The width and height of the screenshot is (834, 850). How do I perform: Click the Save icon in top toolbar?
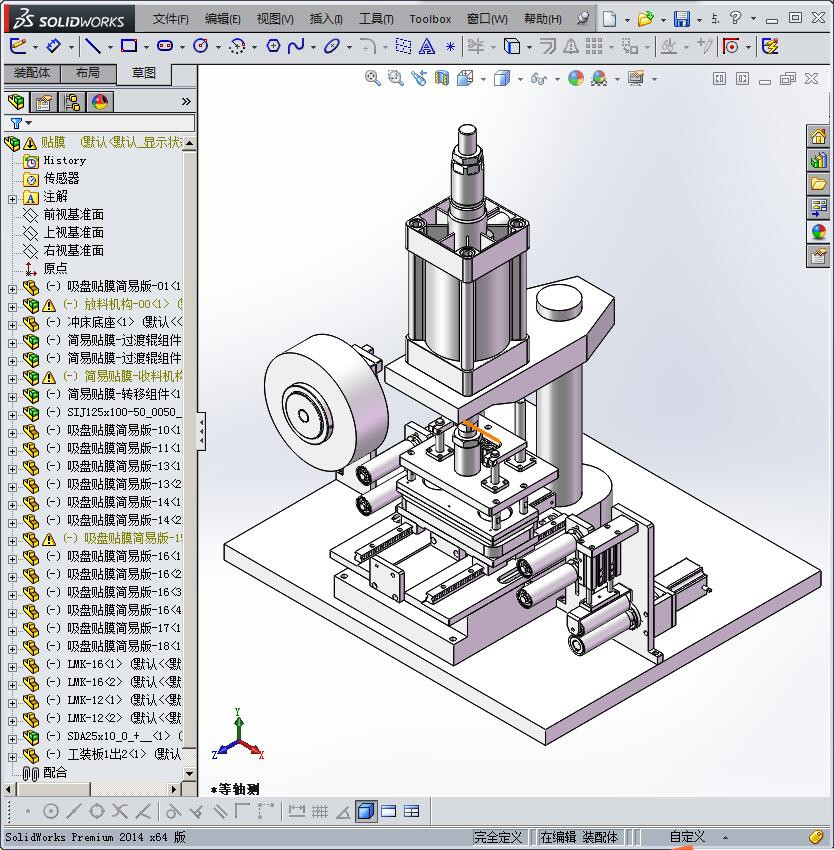coord(681,19)
